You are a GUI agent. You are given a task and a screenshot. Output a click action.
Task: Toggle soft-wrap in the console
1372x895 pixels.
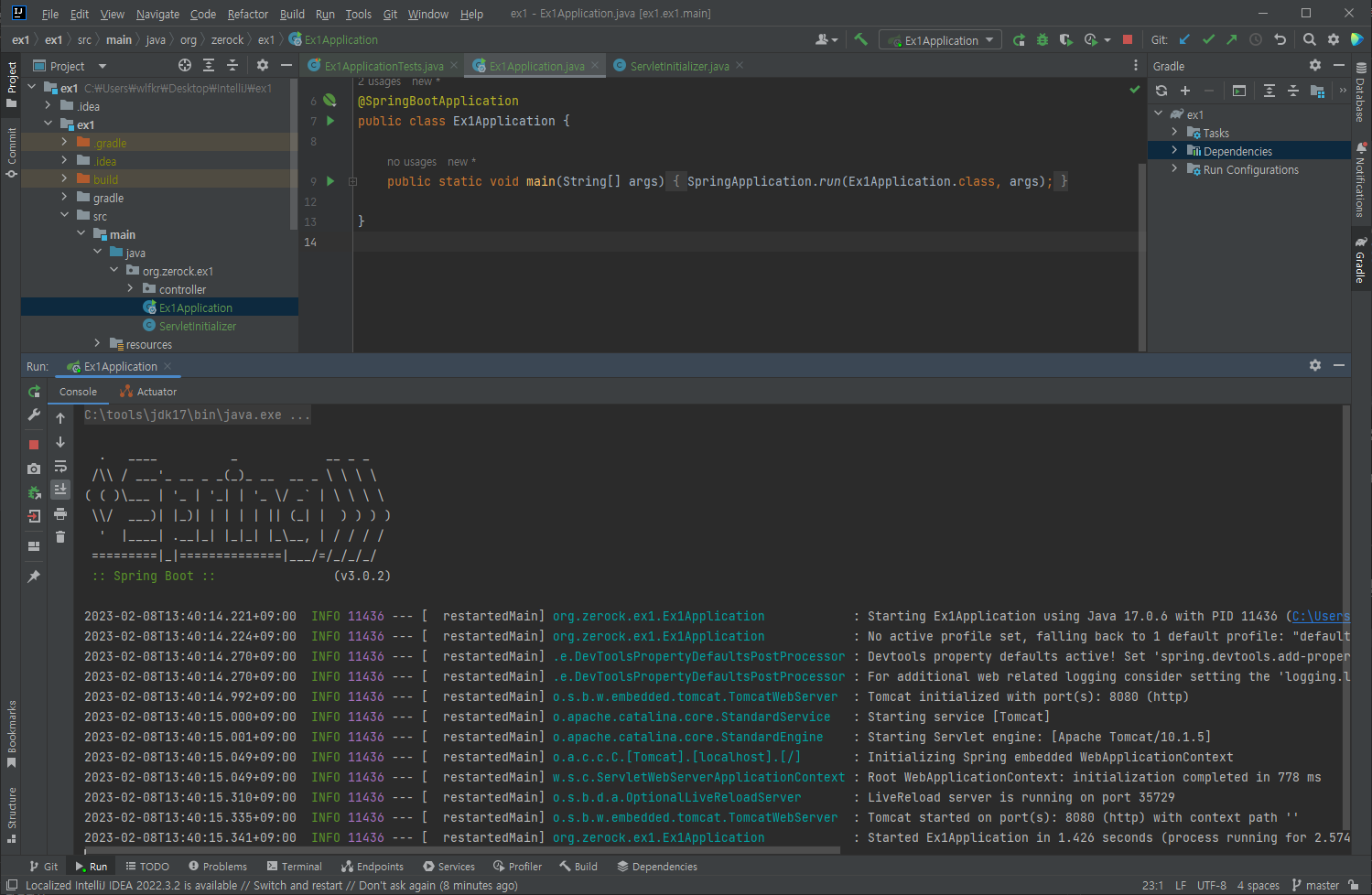(60, 466)
